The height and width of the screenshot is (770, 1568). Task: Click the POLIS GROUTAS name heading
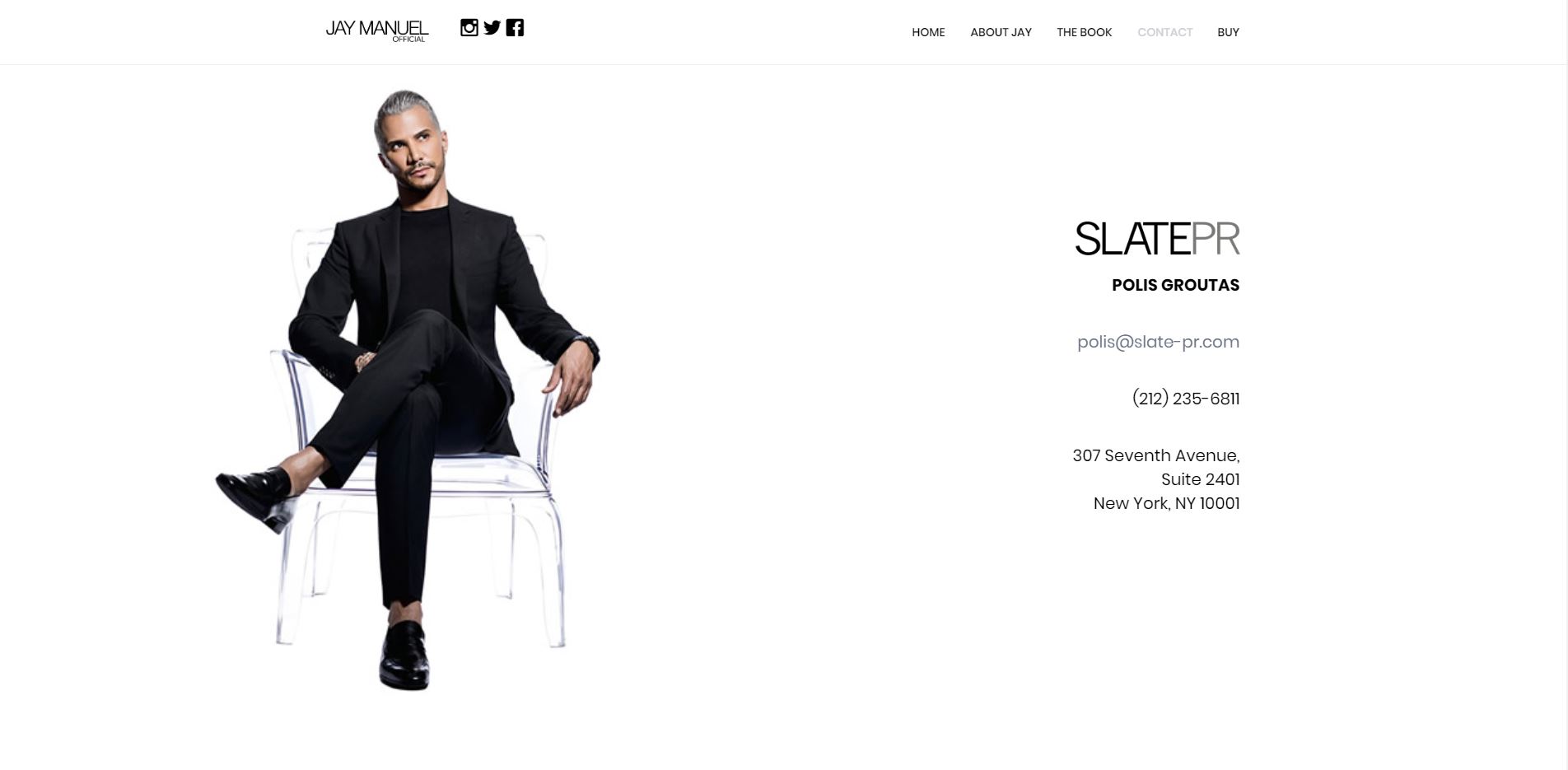[1175, 285]
